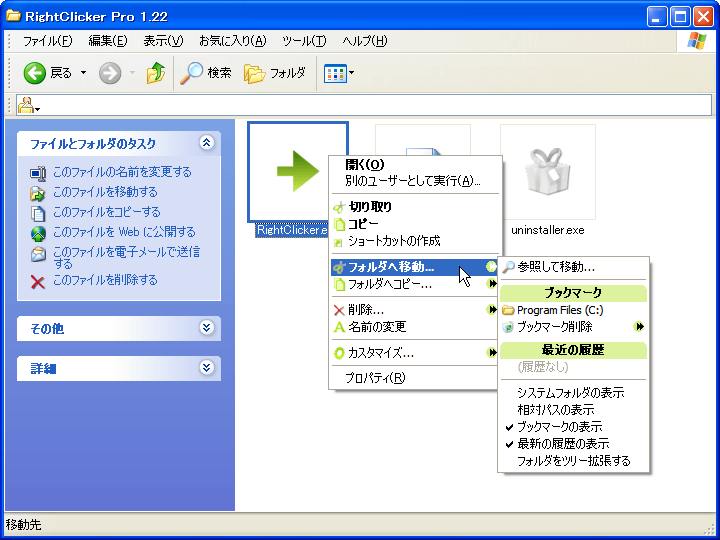Click the gear icon beside カスタマイズ...
The height and width of the screenshot is (540, 720).
pos(339,353)
